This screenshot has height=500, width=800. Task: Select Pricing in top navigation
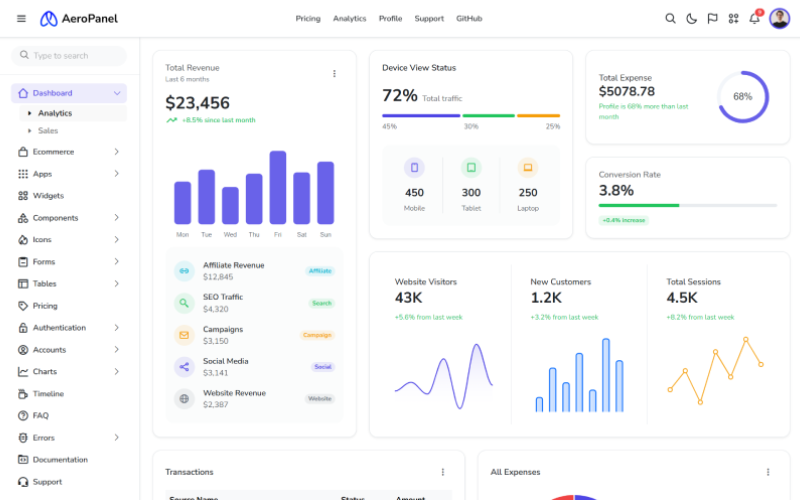coord(308,18)
